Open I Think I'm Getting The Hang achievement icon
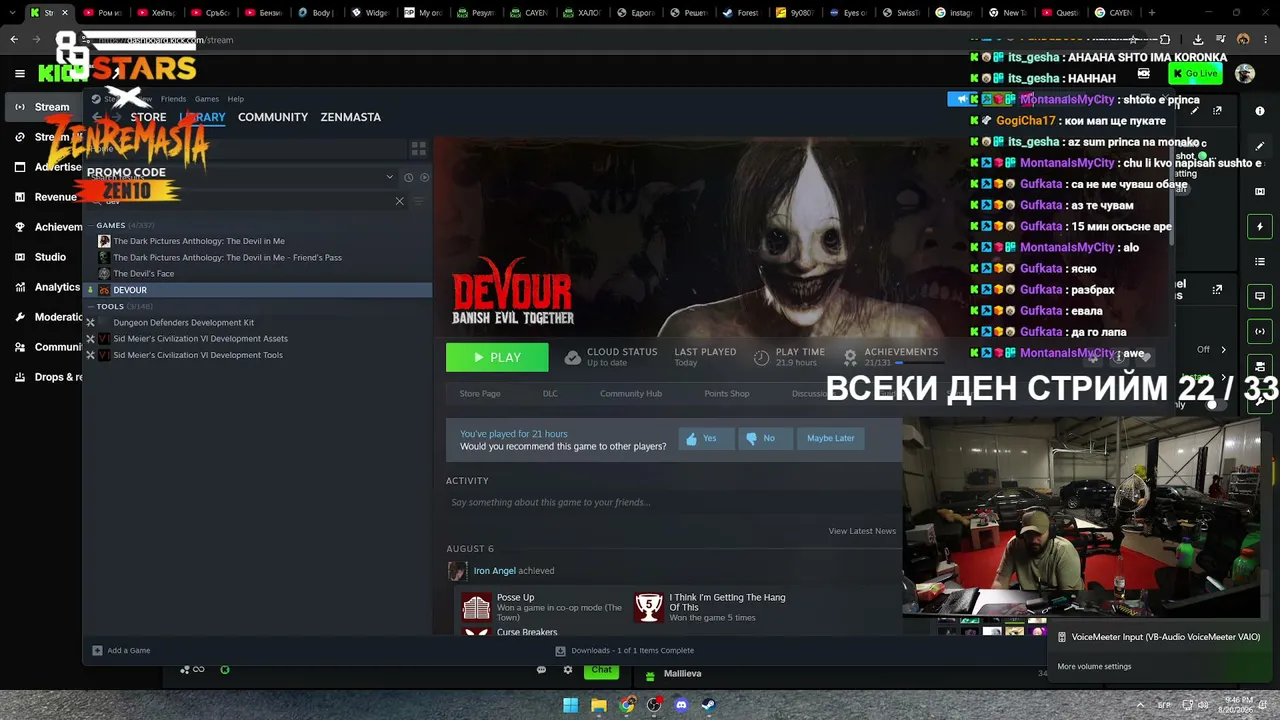Screen dimensions: 1280x720 (649, 606)
